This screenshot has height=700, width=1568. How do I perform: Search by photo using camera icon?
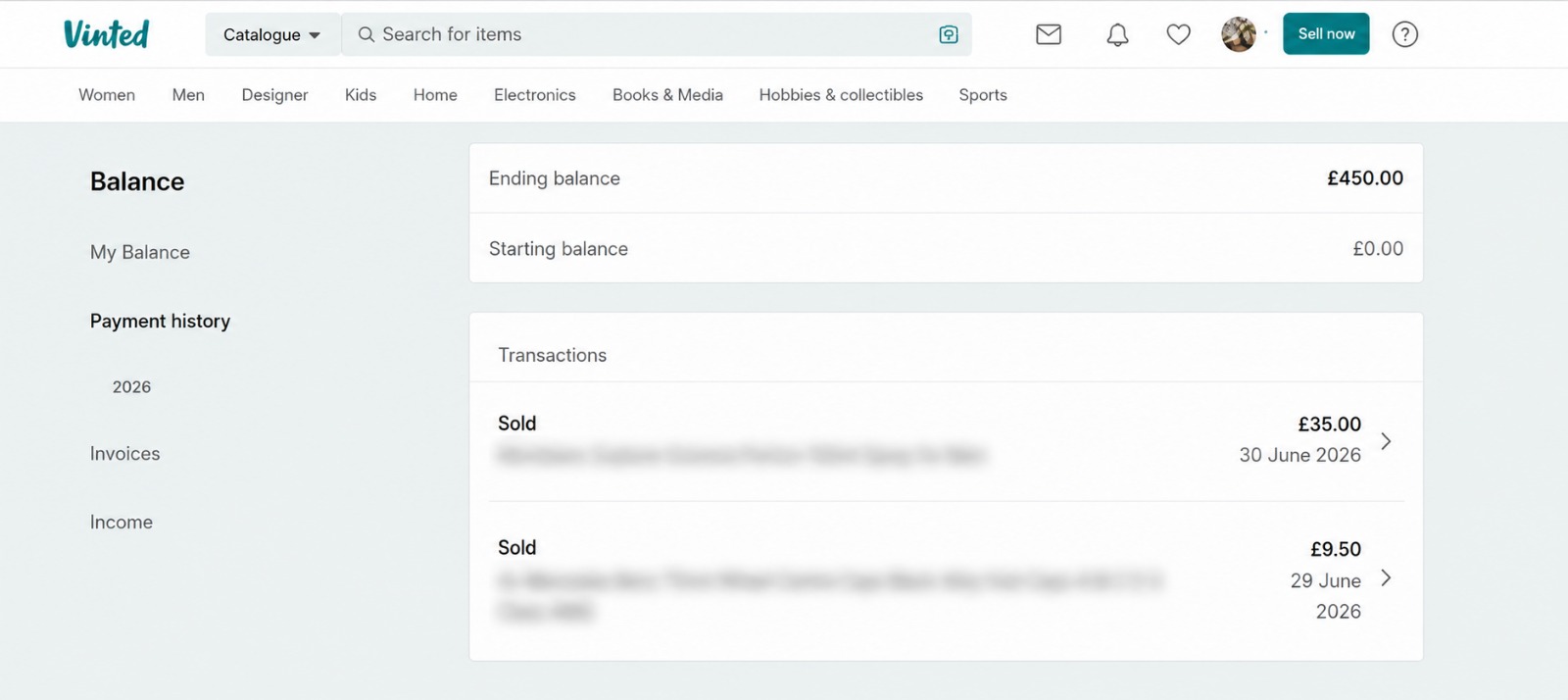(949, 34)
